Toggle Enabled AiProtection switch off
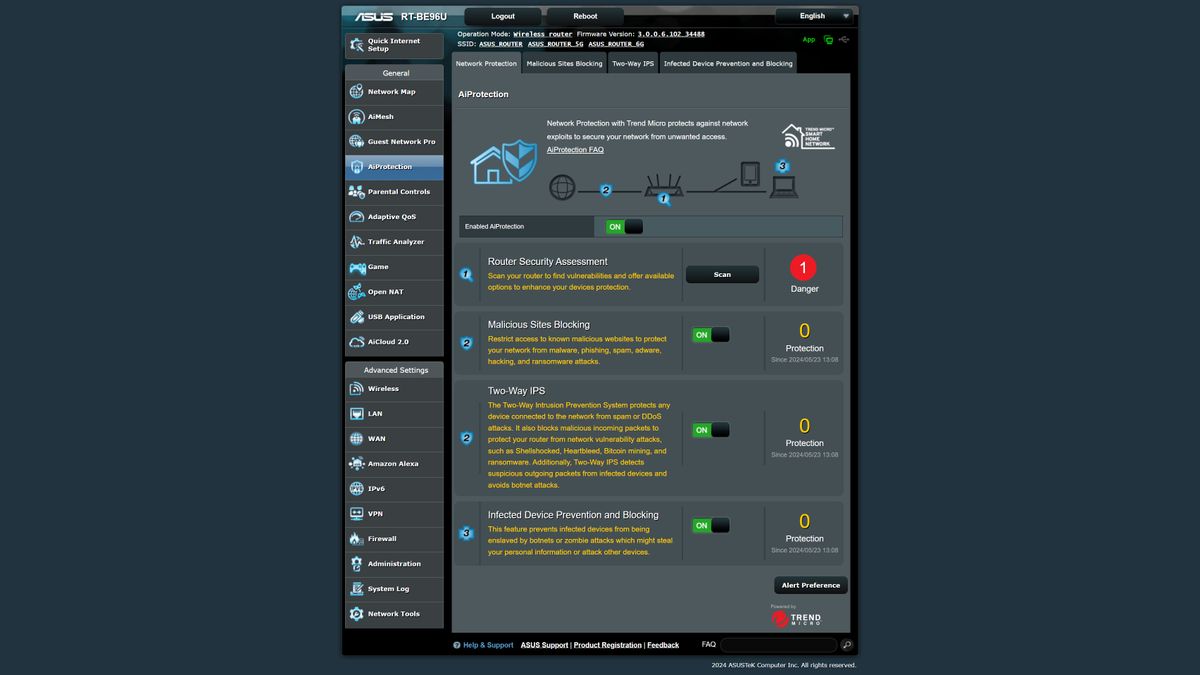 624,227
